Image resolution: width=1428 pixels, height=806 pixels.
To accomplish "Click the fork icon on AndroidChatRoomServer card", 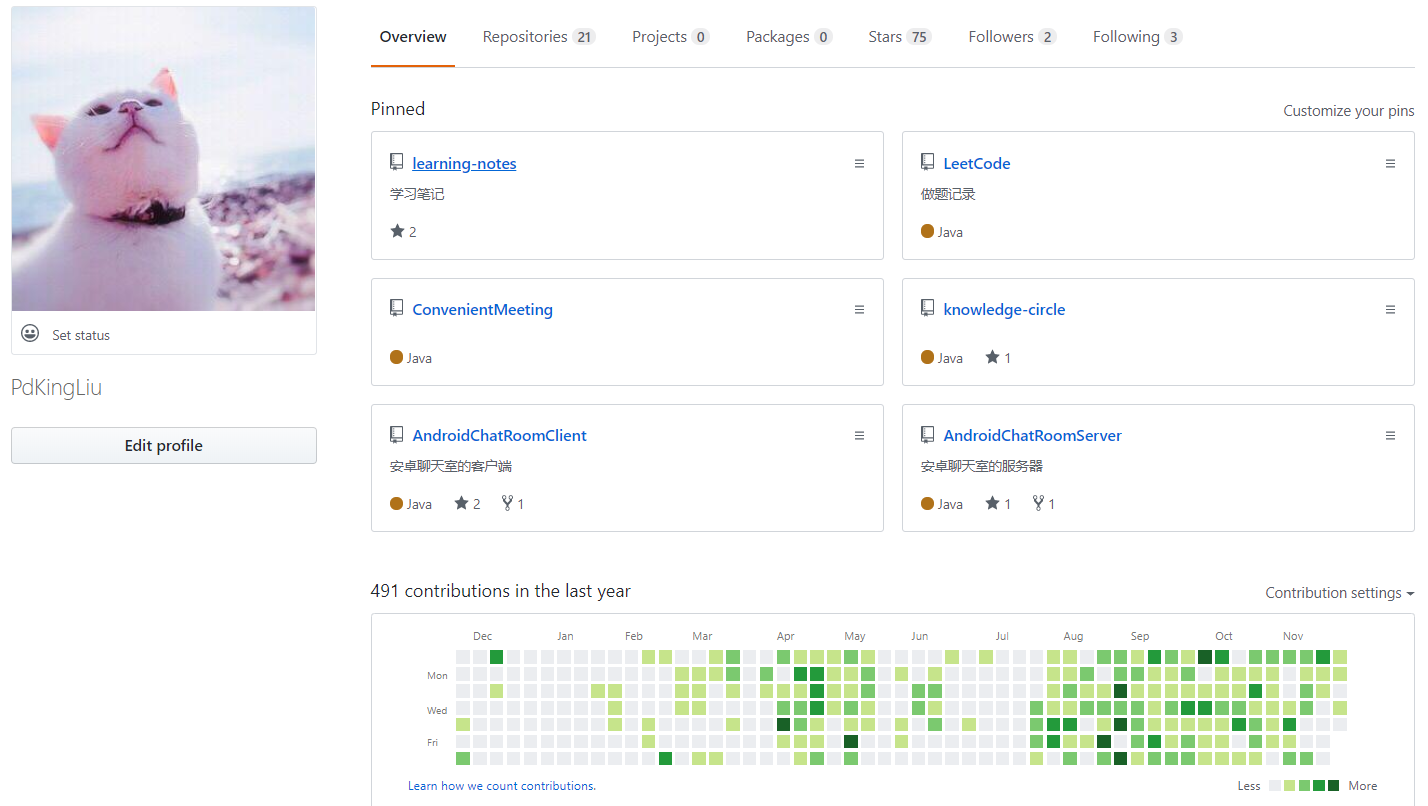I will pyautogui.click(x=1039, y=503).
